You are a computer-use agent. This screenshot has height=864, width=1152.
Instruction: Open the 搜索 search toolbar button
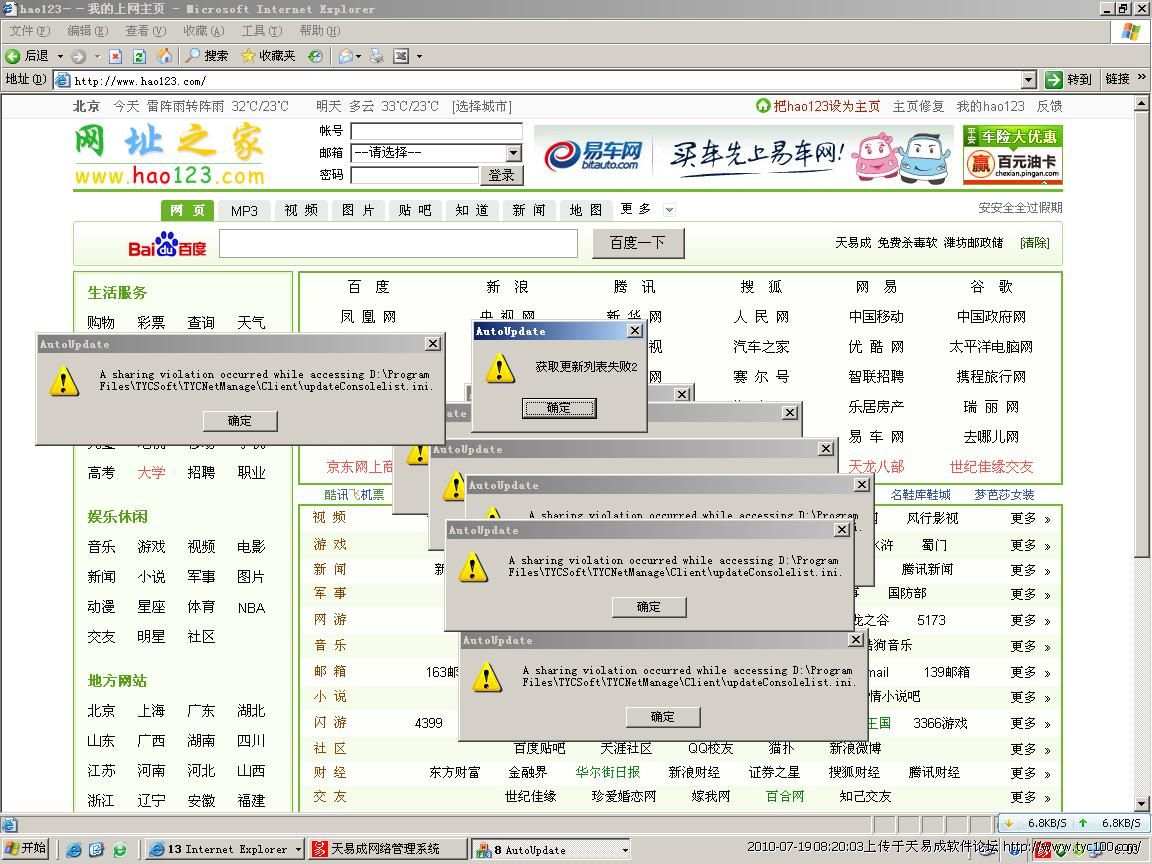[x=207, y=56]
